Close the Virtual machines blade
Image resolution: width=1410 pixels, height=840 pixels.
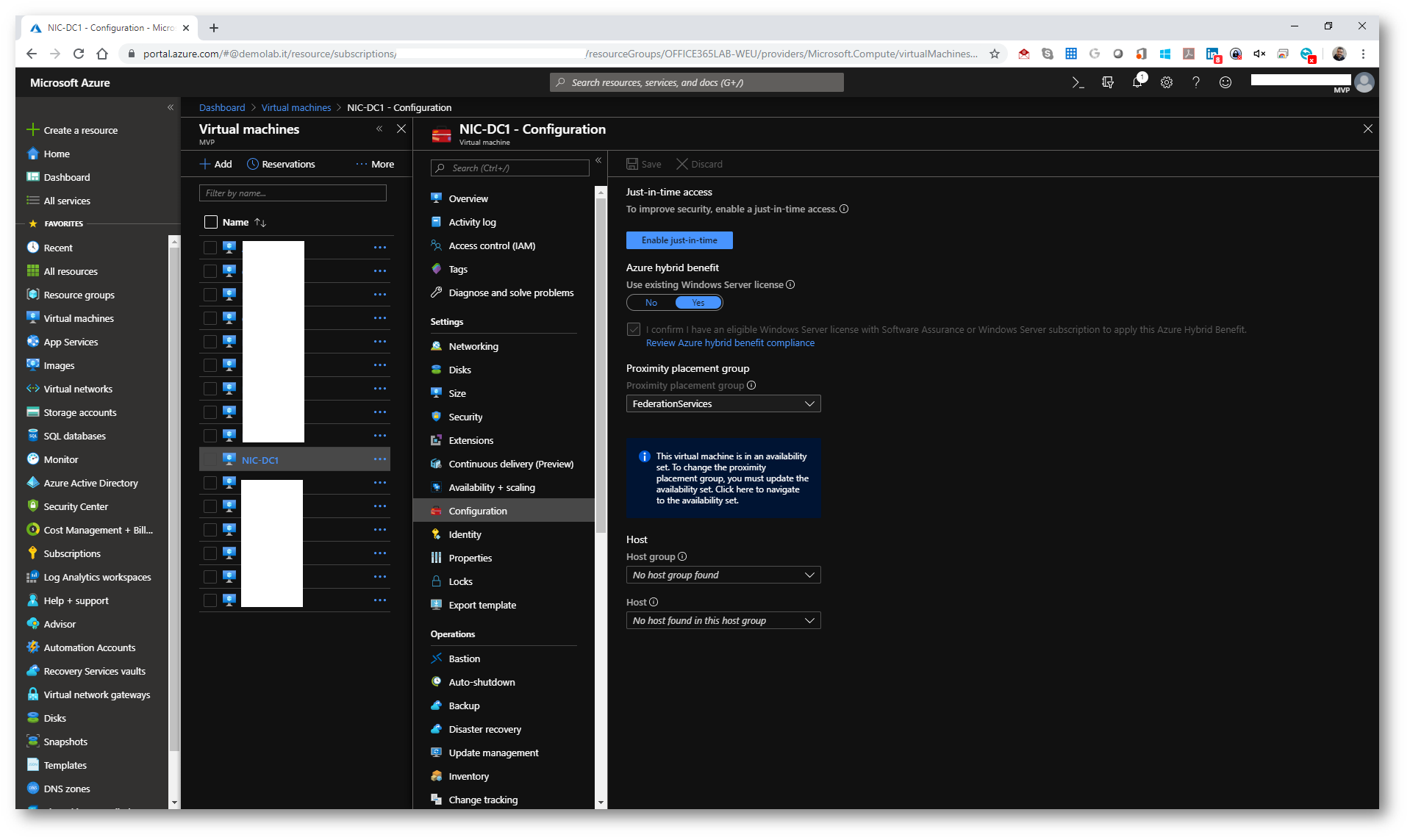[401, 129]
